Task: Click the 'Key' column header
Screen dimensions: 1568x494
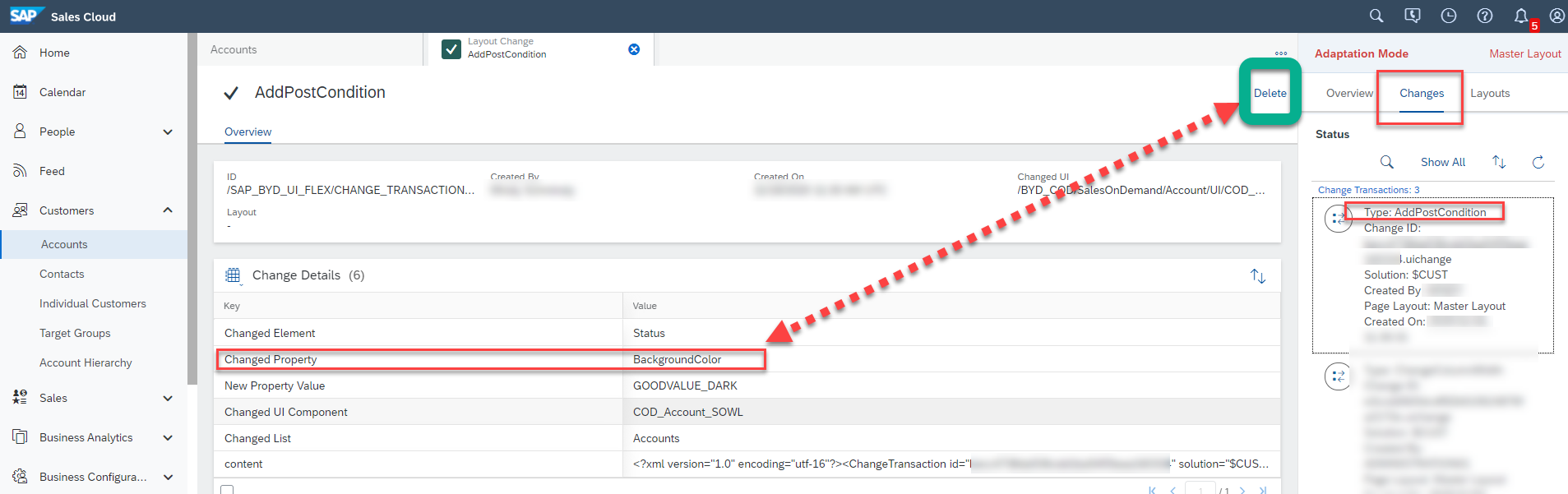Action: [419, 306]
